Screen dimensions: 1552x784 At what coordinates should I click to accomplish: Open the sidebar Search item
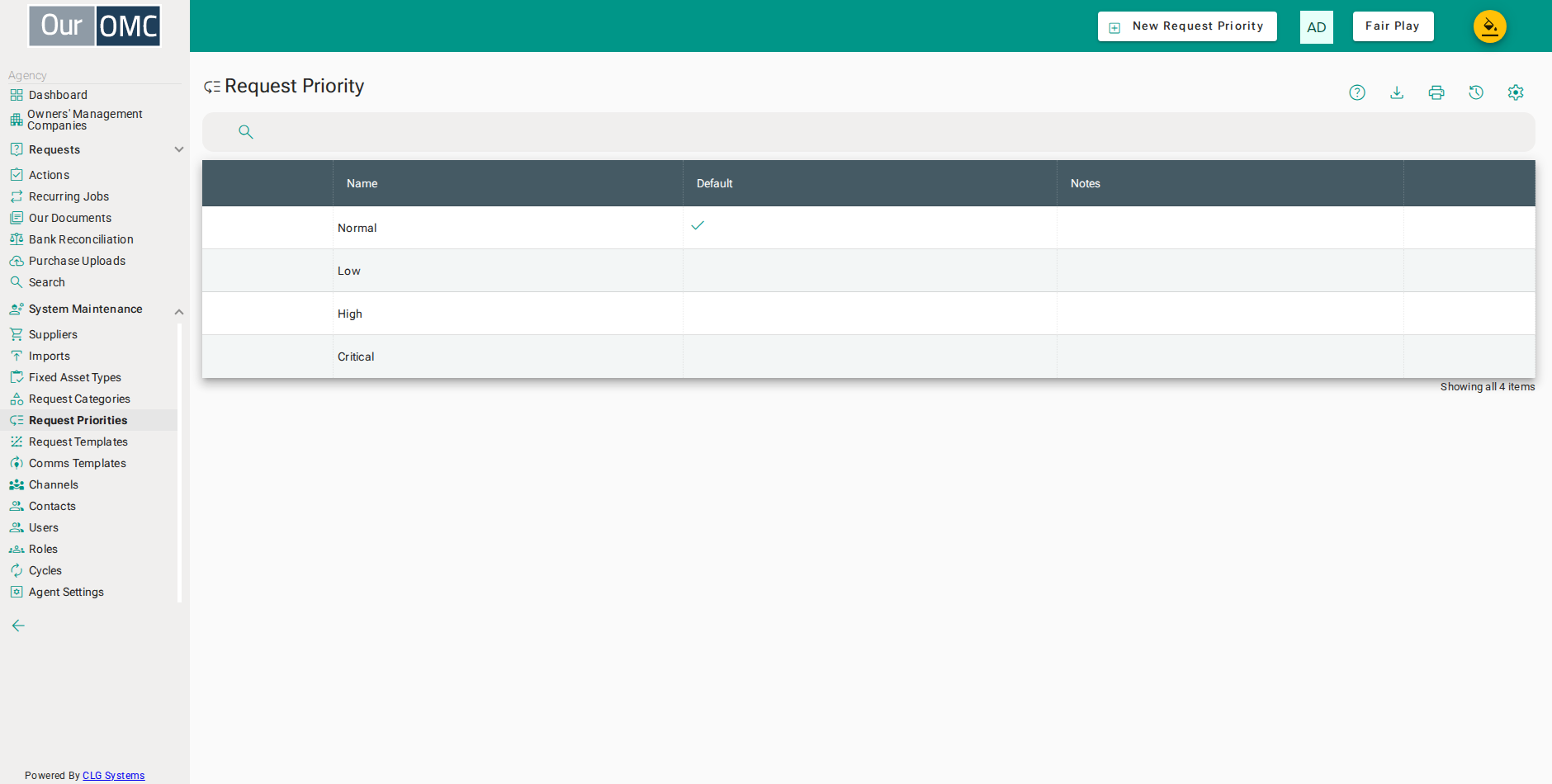point(47,282)
